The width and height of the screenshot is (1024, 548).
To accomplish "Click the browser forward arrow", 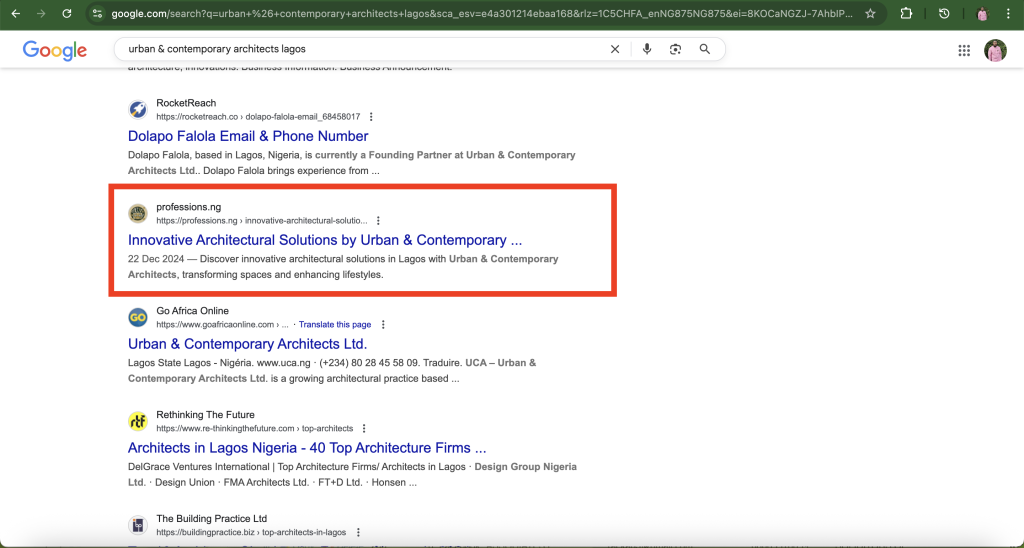I will coord(41,13).
